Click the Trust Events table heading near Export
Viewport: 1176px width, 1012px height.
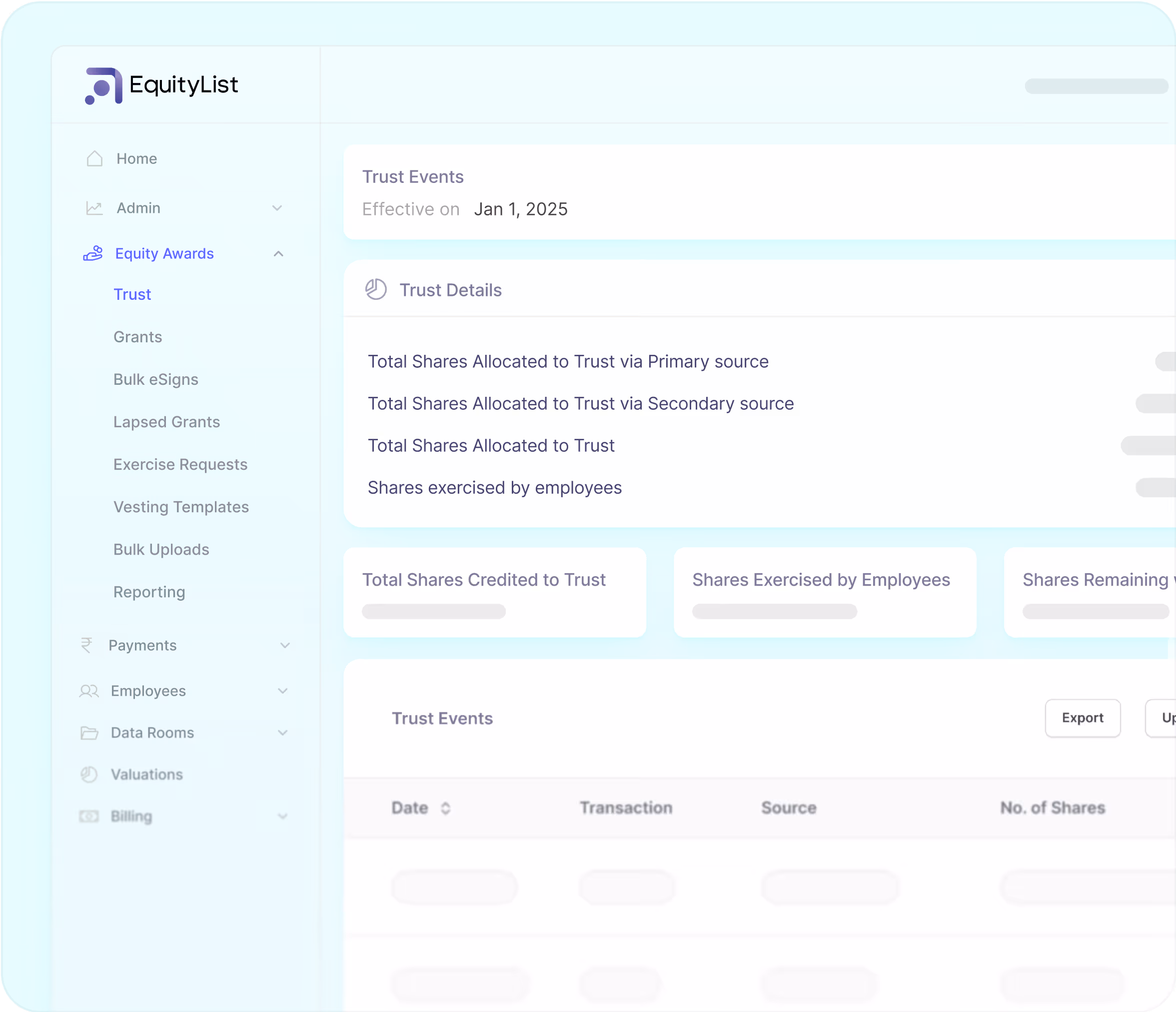tap(443, 719)
